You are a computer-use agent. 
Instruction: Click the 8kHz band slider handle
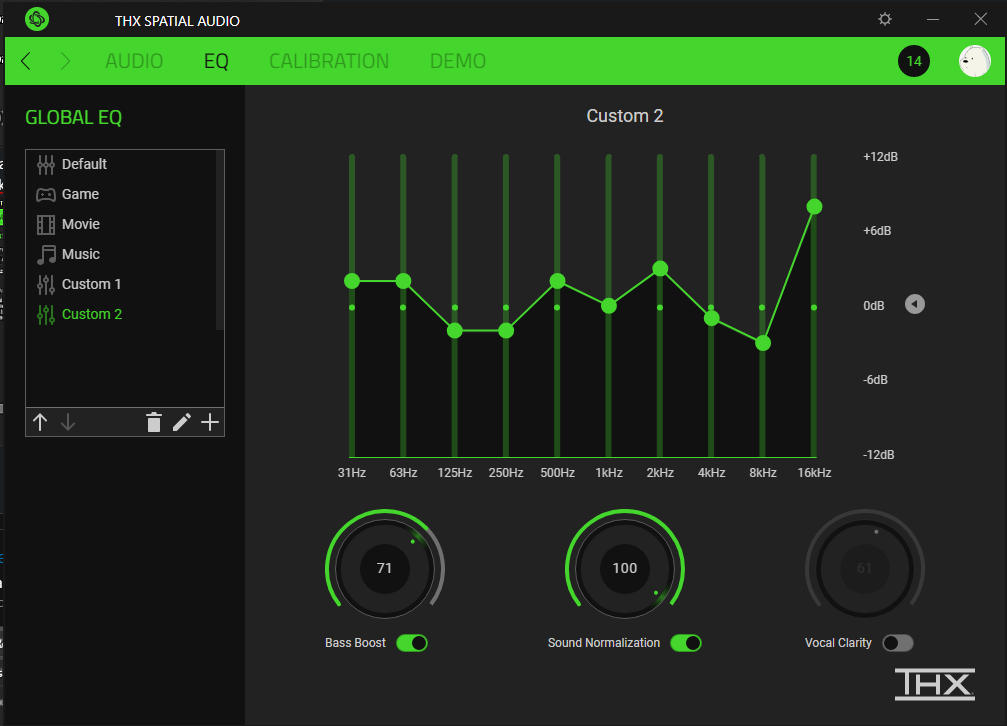763,343
